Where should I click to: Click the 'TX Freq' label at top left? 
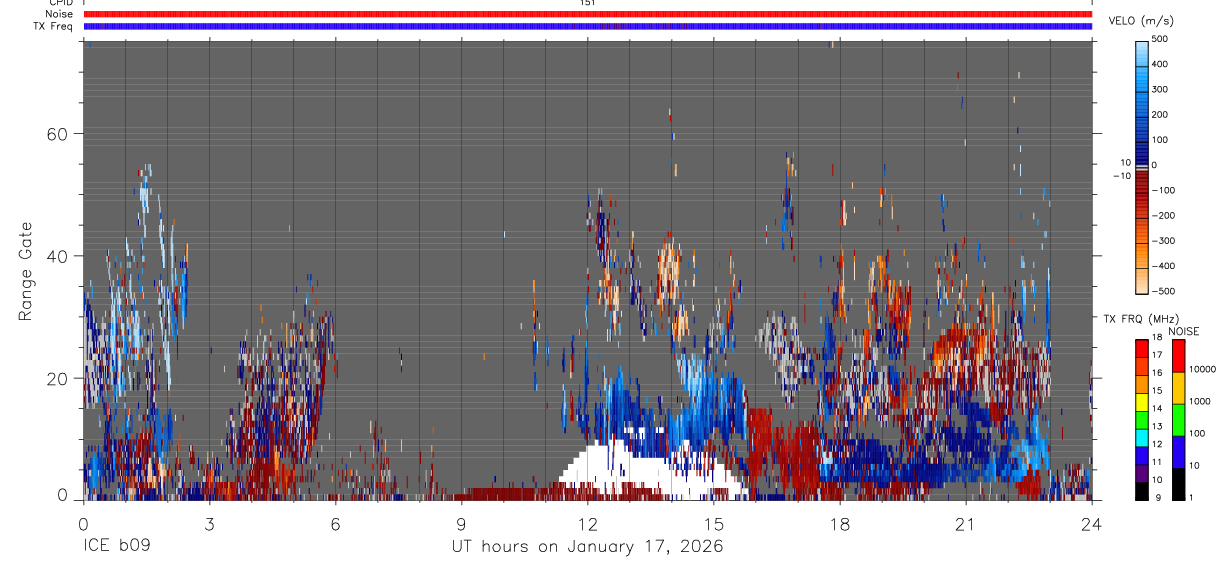53,26
